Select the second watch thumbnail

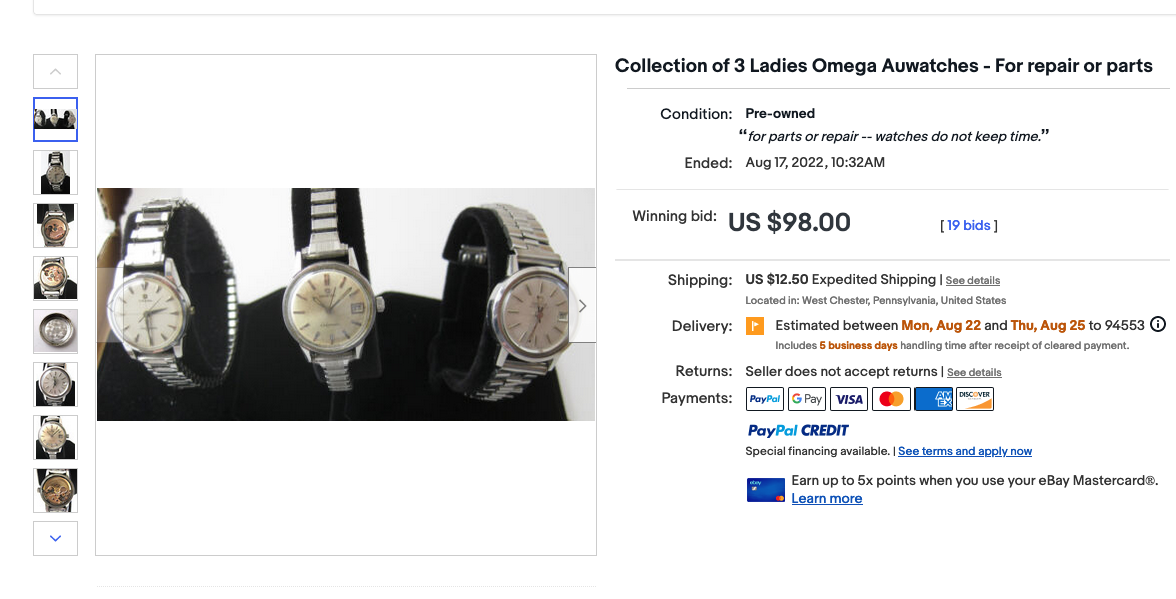tap(56, 172)
